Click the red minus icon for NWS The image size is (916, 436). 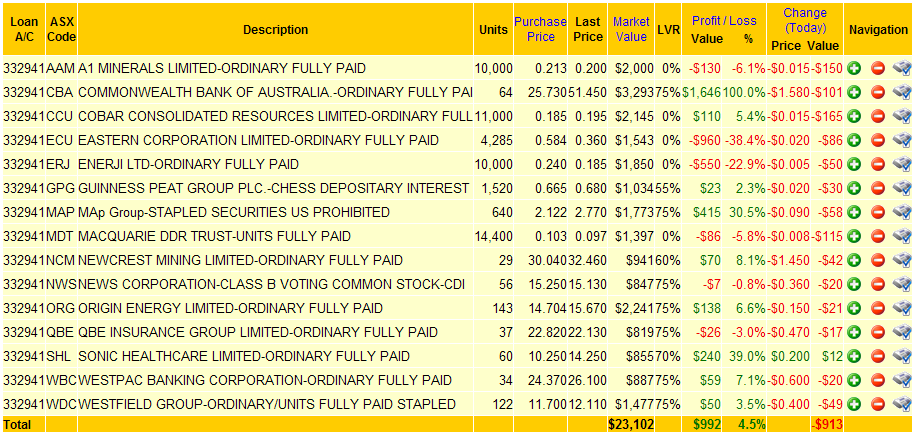pos(878,285)
